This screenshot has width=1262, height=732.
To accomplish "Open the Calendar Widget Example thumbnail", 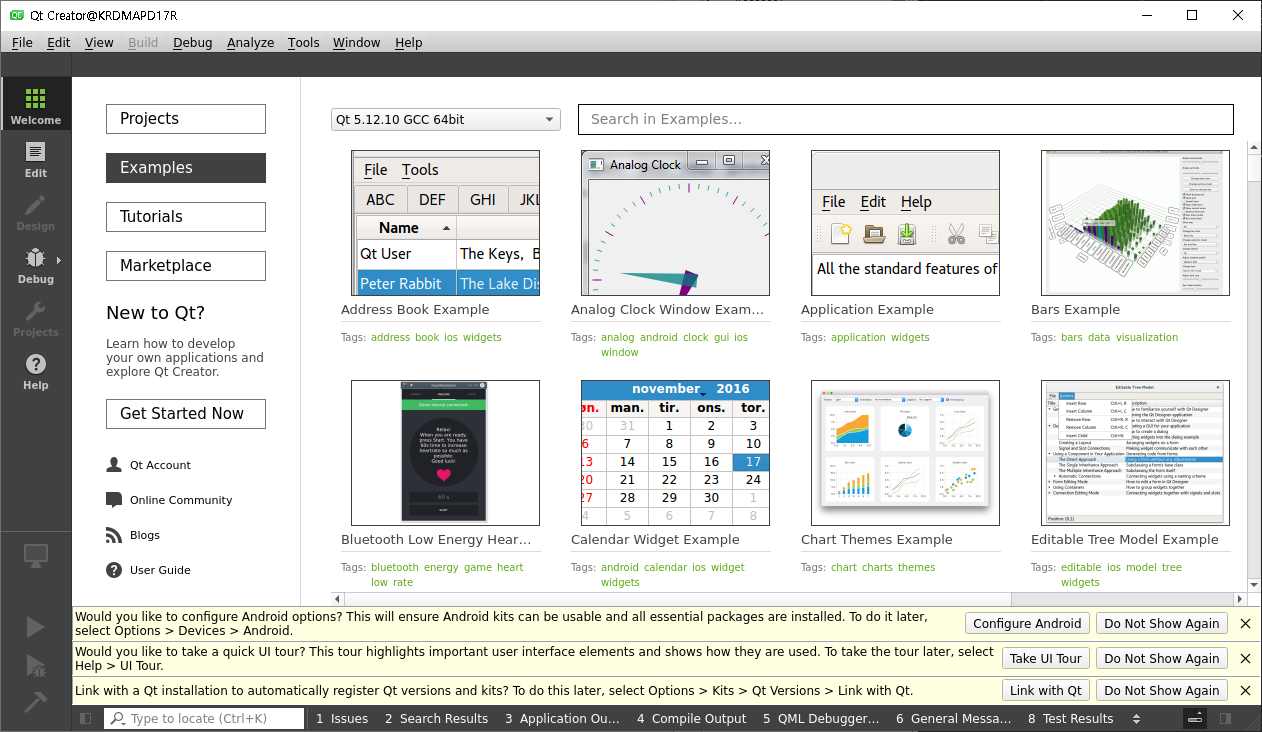I will tap(676, 453).
